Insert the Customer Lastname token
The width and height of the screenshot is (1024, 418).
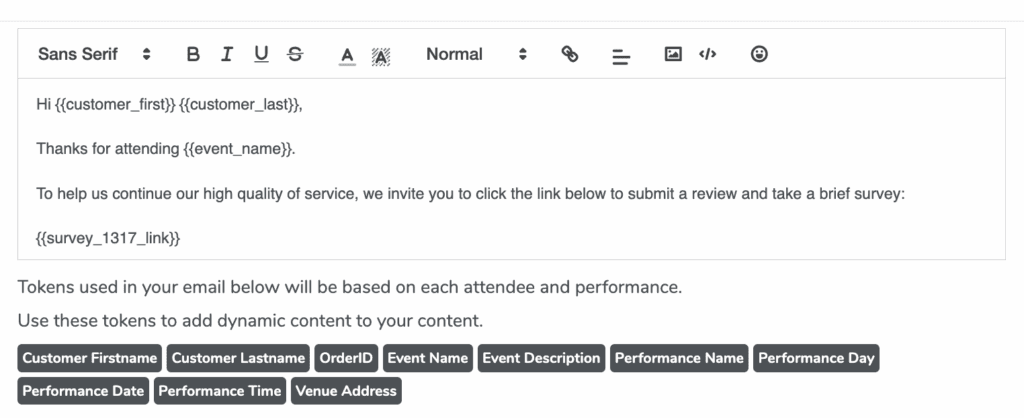[x=238, y=358]
